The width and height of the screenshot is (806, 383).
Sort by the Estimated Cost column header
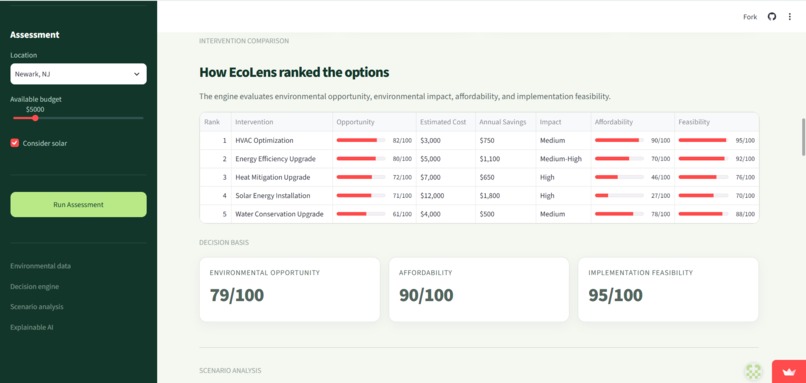point(446,122)
